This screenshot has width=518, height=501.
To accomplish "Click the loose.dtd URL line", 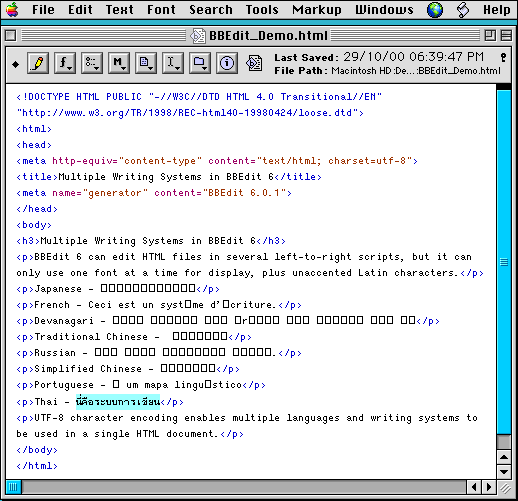I will point(190,113).
